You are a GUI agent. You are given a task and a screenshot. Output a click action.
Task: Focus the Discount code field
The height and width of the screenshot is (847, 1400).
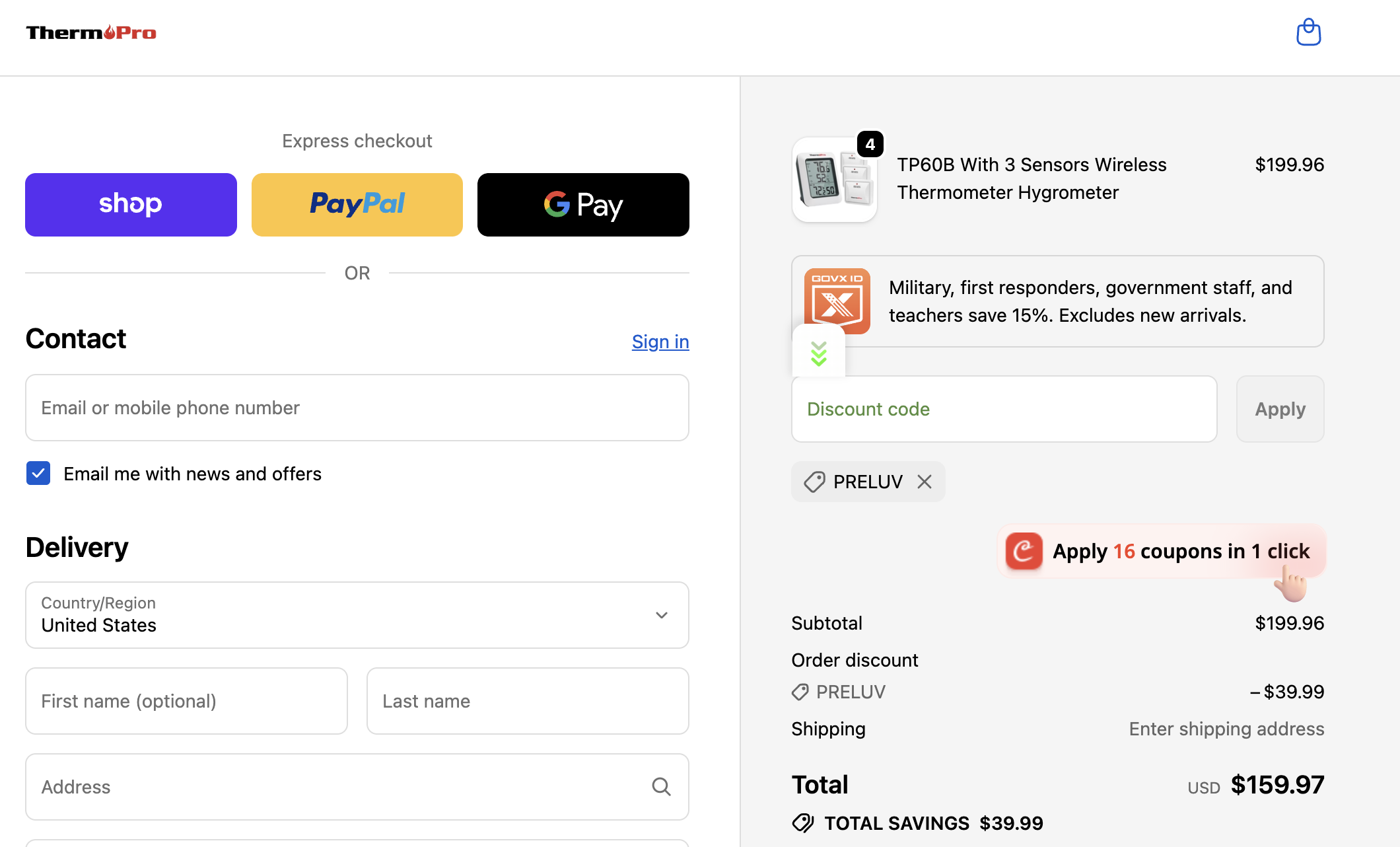pyautogui.click(x=1004, y=409)
